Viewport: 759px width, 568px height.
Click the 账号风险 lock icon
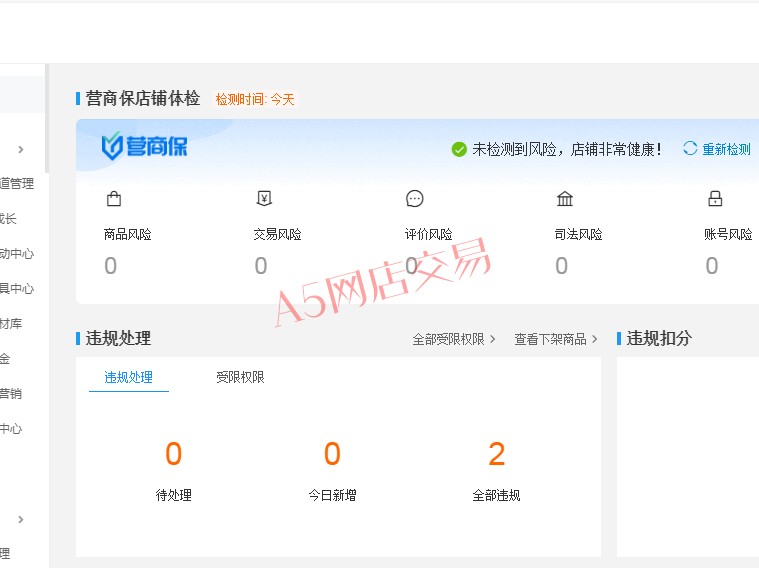click(x=715, y=198)
